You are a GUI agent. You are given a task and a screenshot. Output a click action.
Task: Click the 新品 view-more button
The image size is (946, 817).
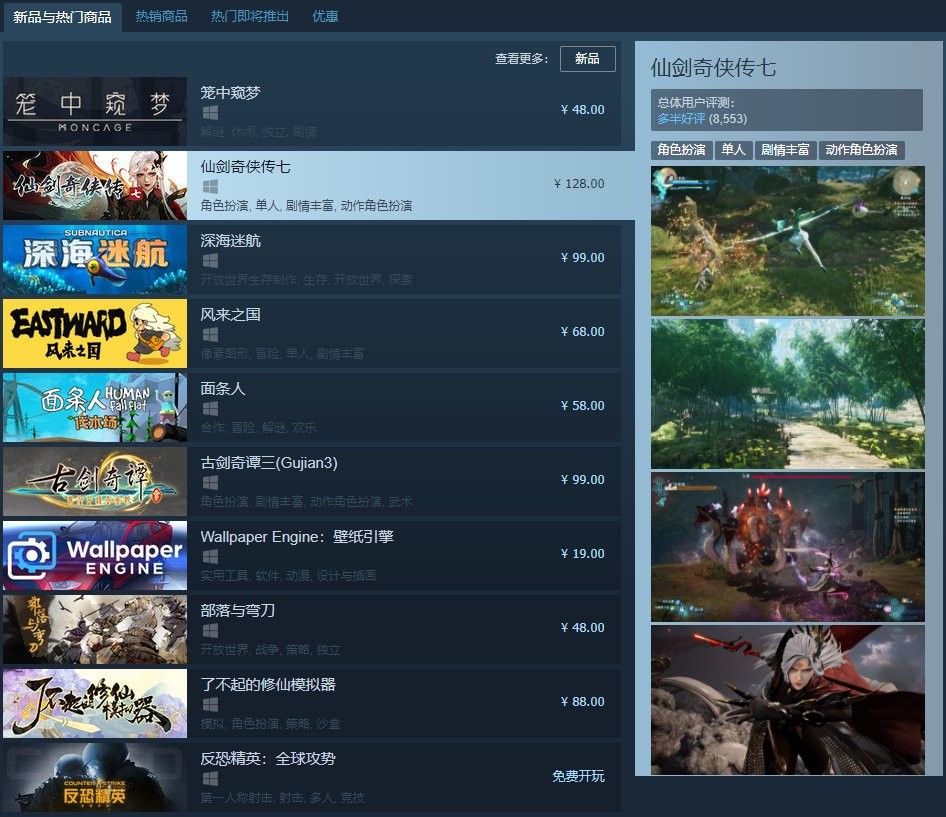click(x=588, y=59)
